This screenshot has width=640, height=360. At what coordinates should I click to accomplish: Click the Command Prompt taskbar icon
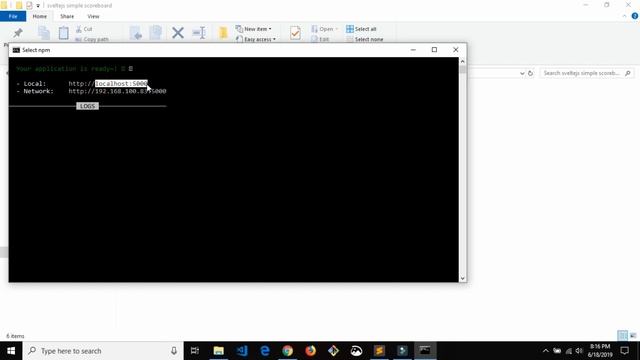[425, 351]
